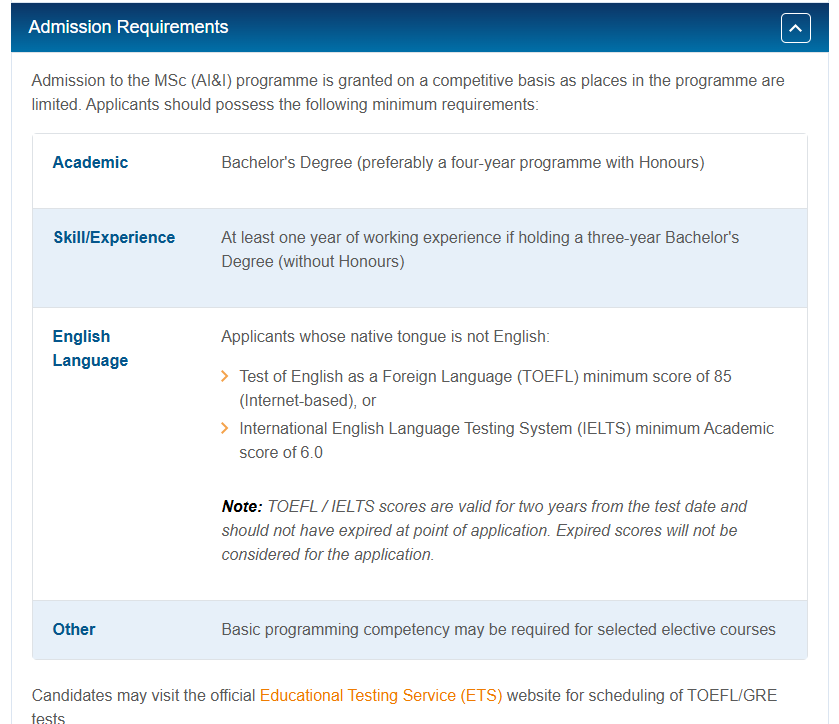Click the orange arrow beside TOEFL requirement
Screen dimensions: 839x724
[225, 377]
